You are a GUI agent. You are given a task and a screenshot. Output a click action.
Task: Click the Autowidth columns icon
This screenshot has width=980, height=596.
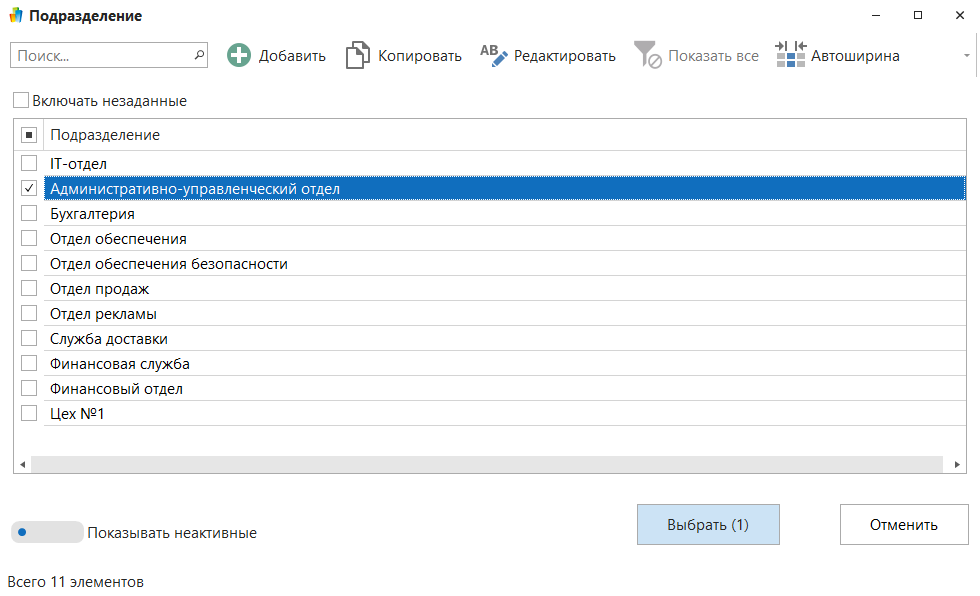(790, 55)
